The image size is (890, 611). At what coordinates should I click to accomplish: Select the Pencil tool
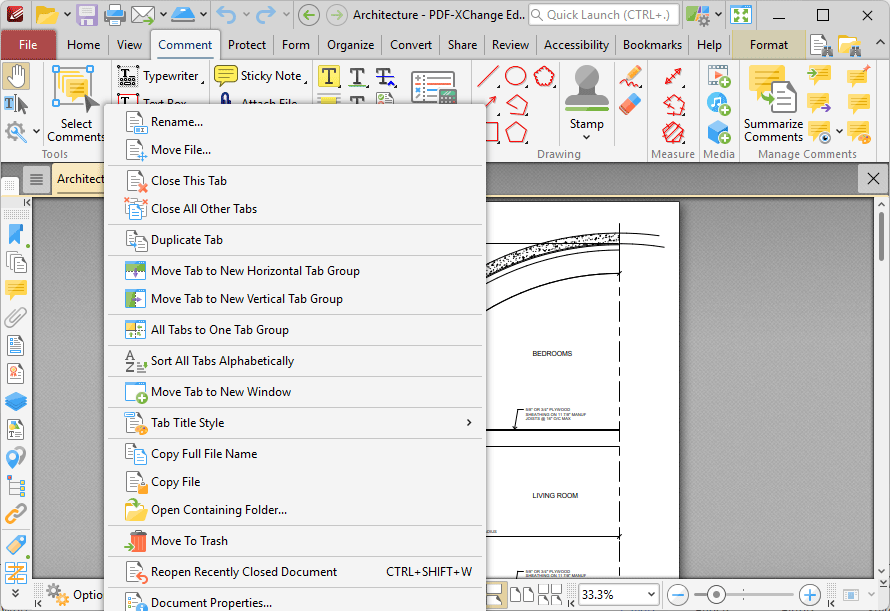pos(631,76)
